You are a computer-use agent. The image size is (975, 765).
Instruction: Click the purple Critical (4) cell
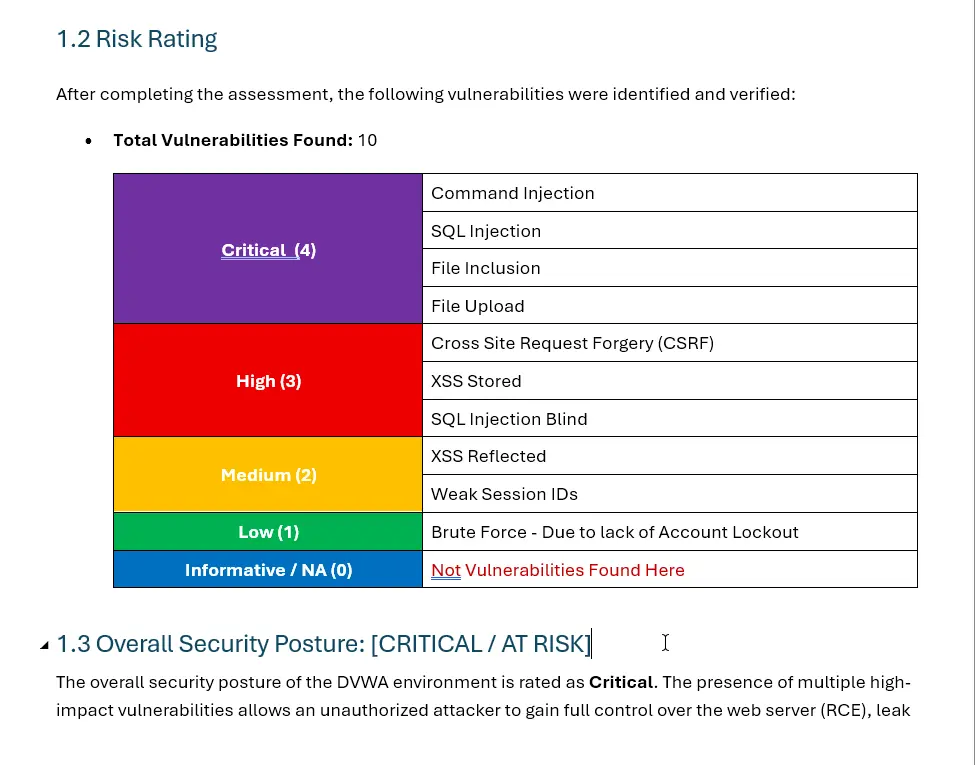268,250
